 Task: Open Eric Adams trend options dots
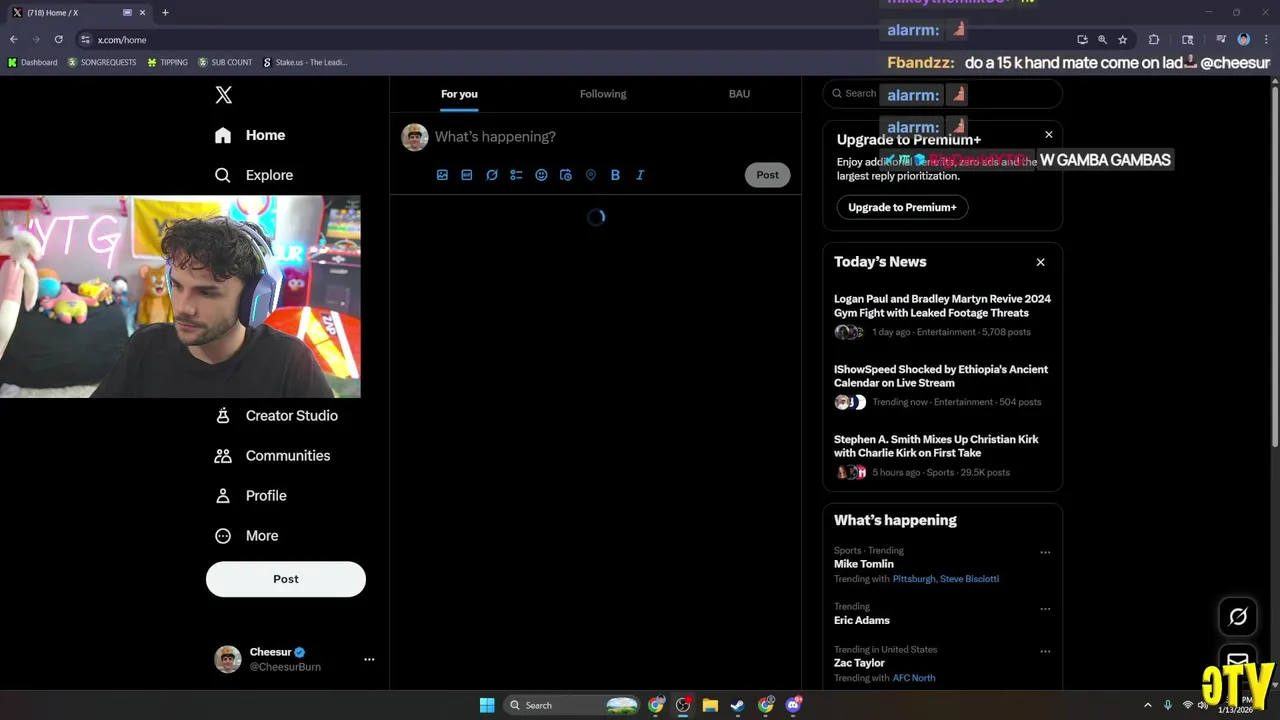1045,609
